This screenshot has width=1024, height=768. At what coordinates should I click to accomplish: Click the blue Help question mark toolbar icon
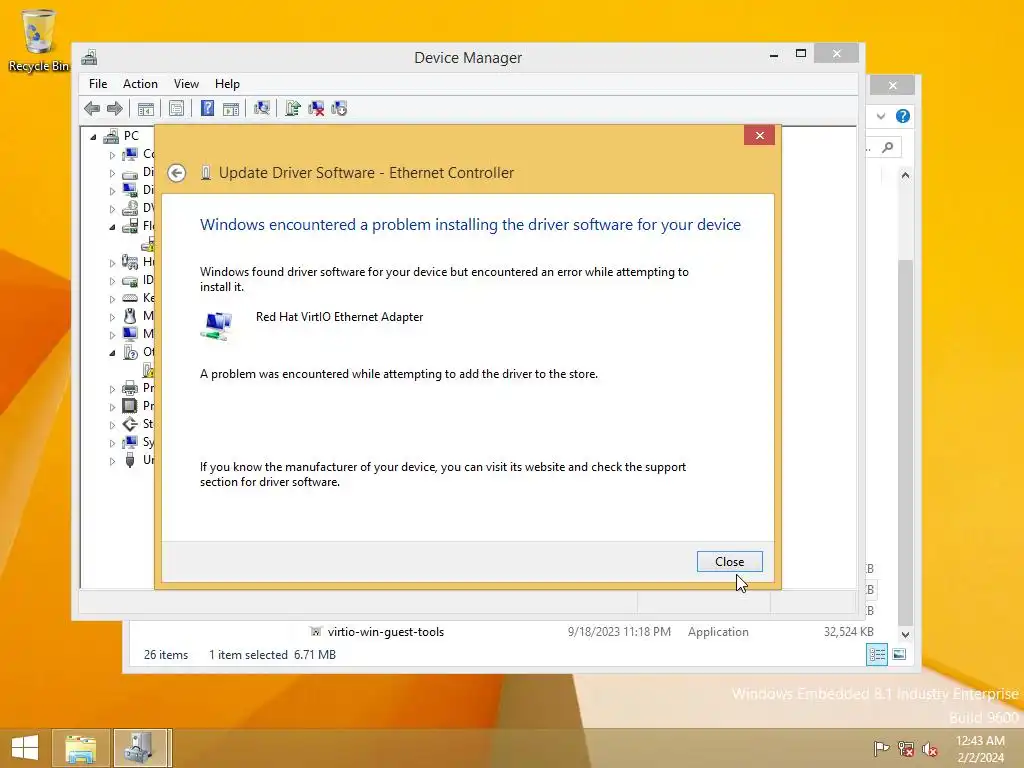(207, 108)
